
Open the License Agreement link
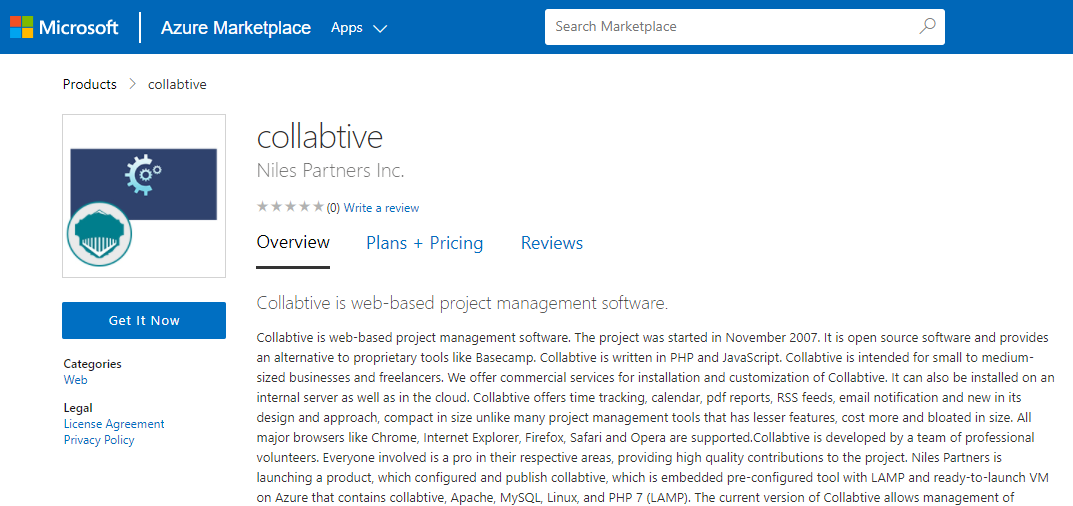point(114,424)
